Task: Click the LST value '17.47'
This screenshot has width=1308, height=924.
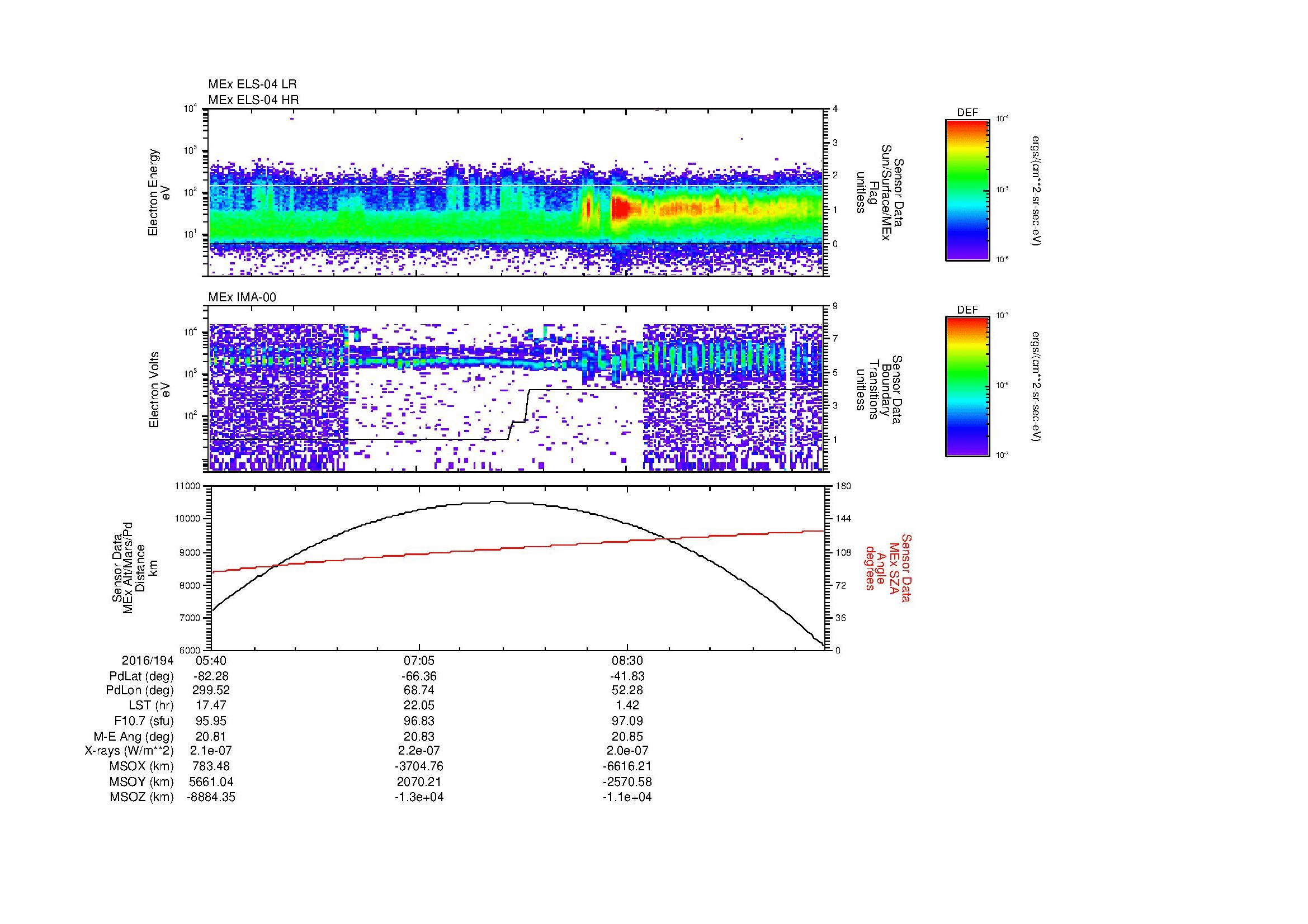Action: coord(211,705)
